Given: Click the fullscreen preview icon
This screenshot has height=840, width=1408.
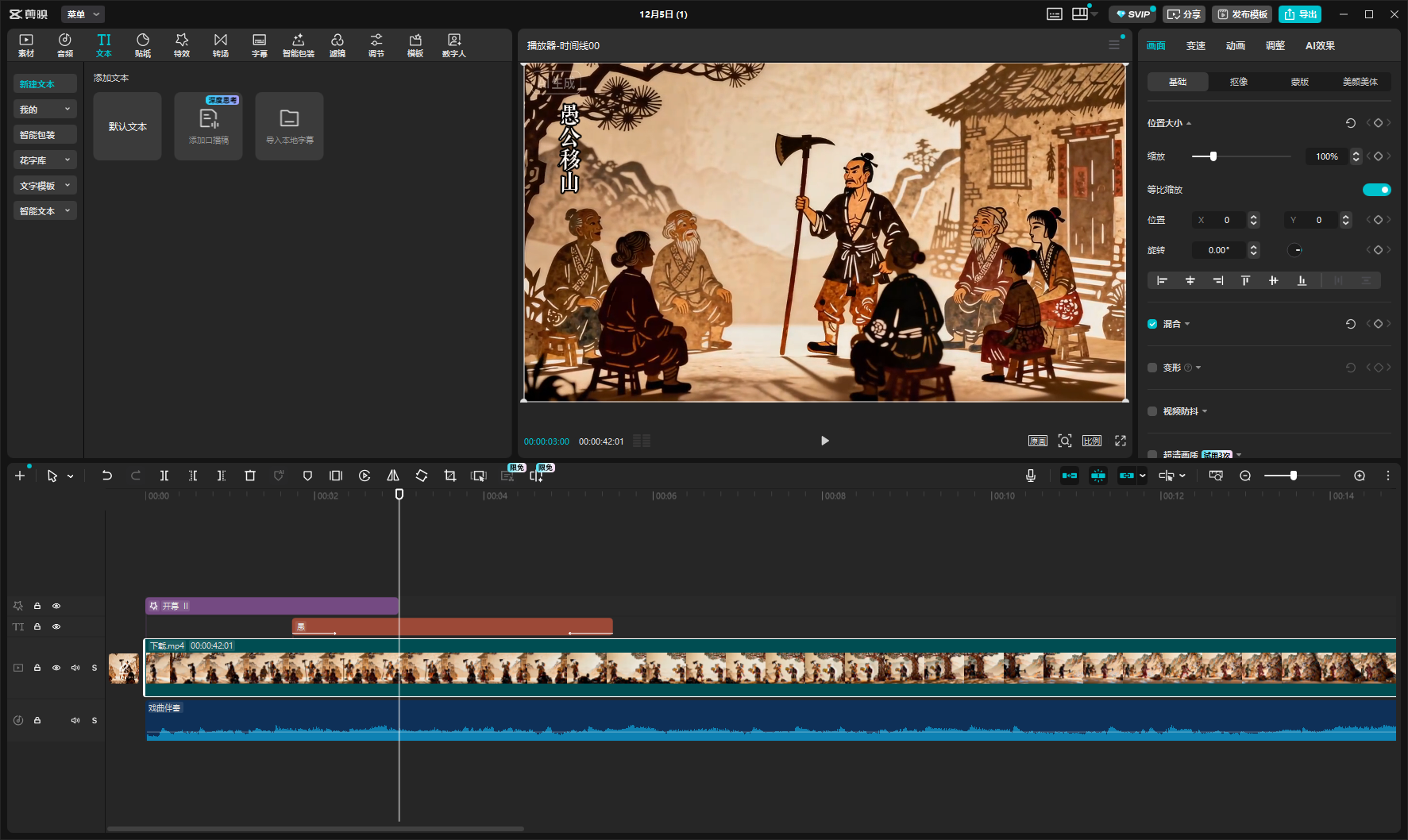Looking at the screenshot, I should tap(1121, 441).
